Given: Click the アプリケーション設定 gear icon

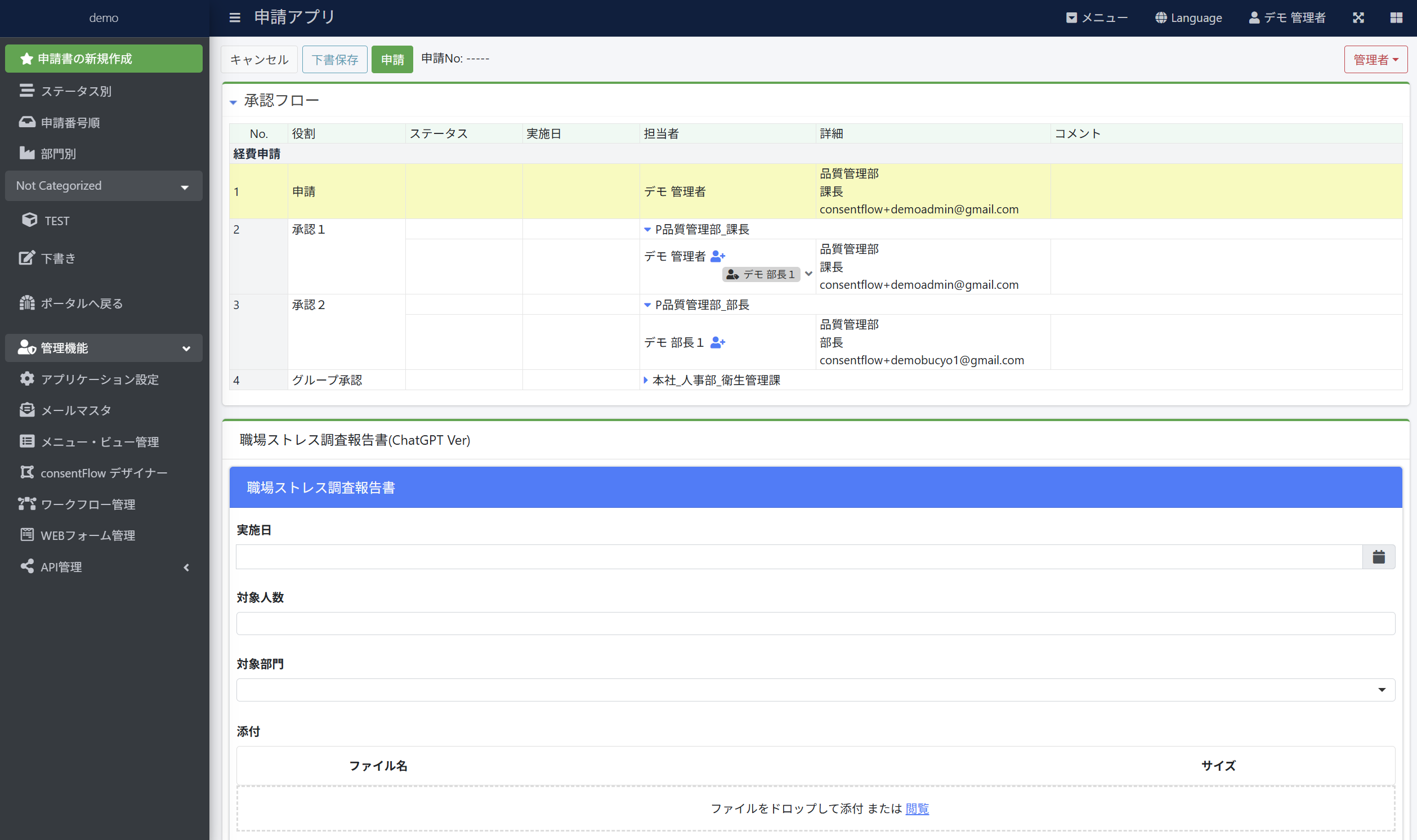Looking at the screenshot, I should pos(26,378).
